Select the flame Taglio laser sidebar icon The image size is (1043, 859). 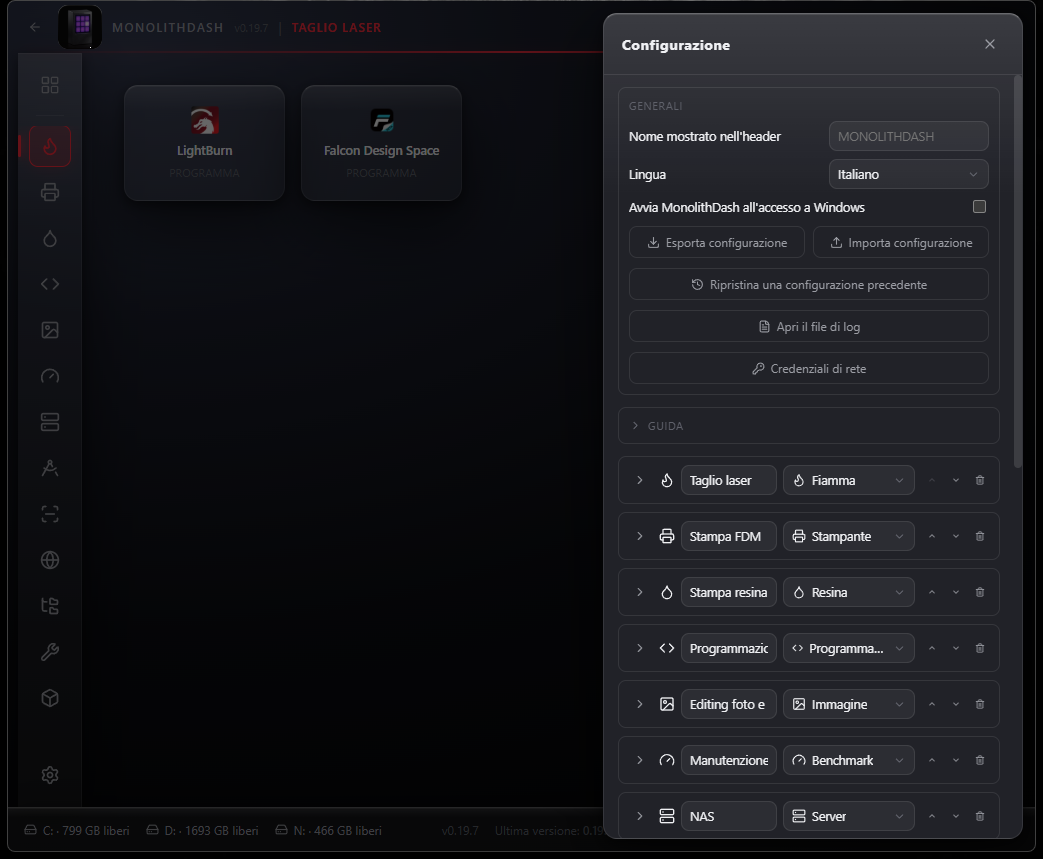[50, 146]
